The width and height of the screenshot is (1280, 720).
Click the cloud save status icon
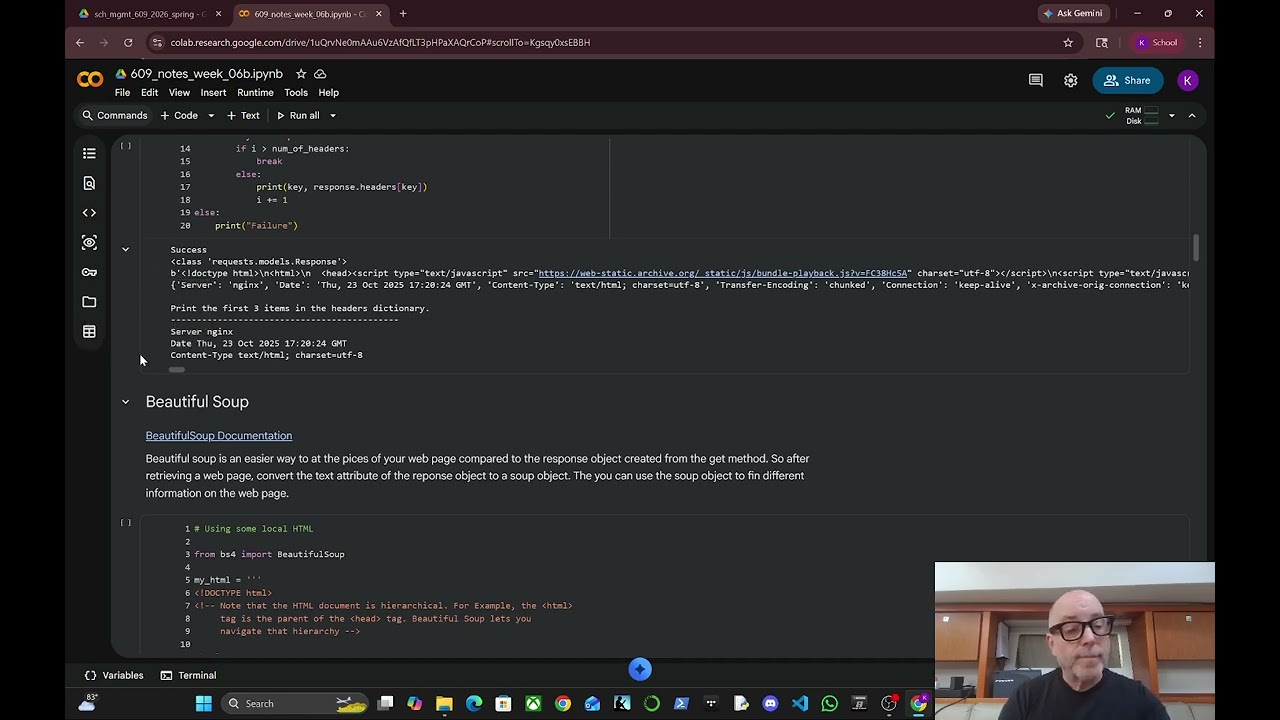320,74
